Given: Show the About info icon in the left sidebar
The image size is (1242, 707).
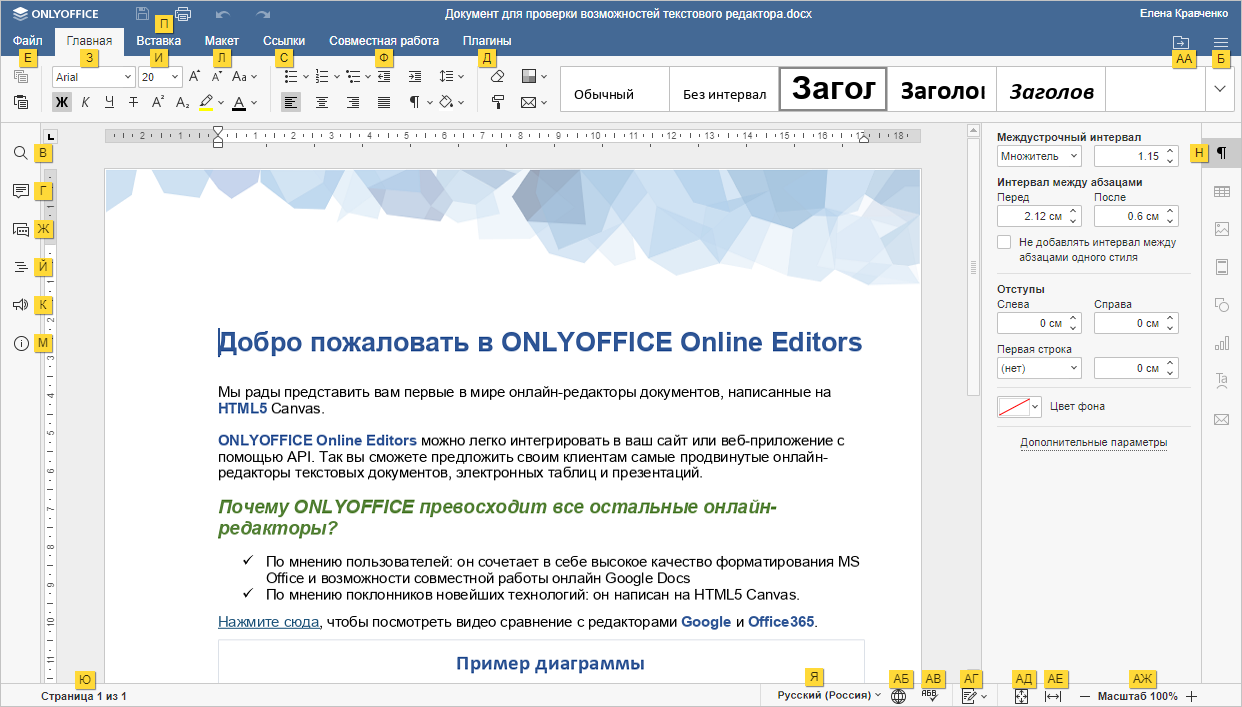Looking at the screenshot, I should point(21,343).
